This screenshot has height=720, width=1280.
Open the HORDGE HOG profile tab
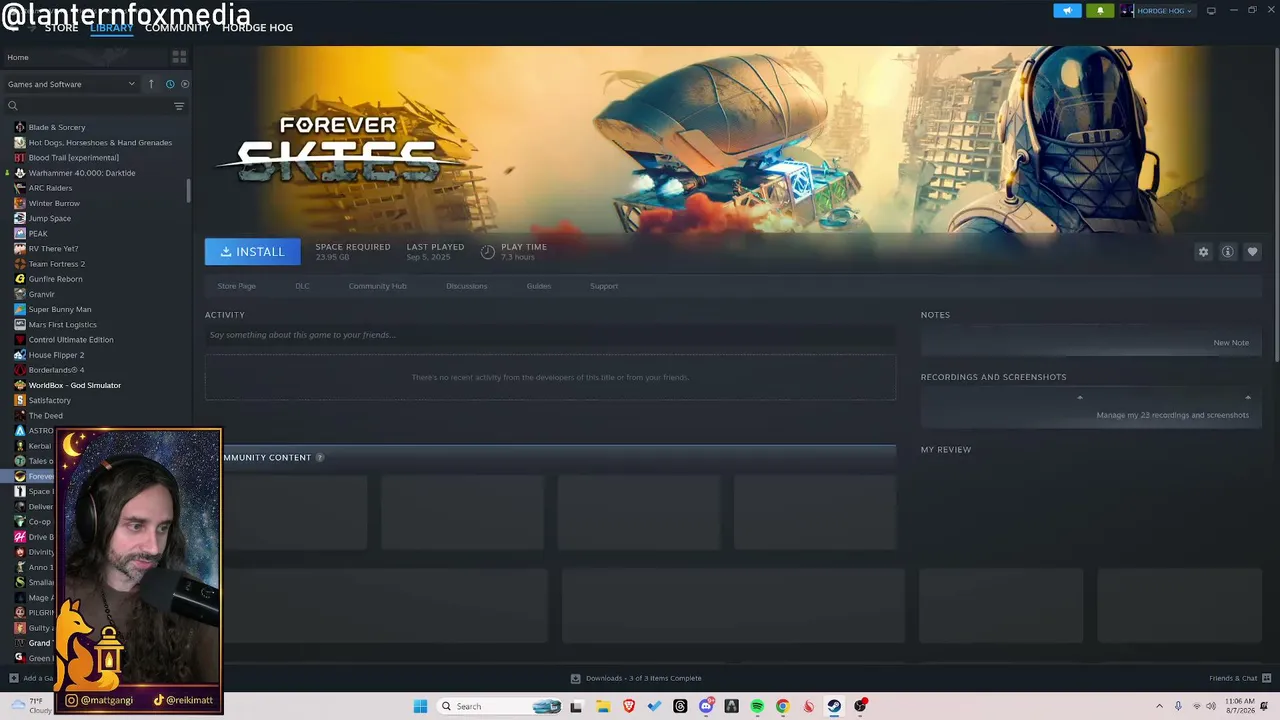(x=257, y=28)
